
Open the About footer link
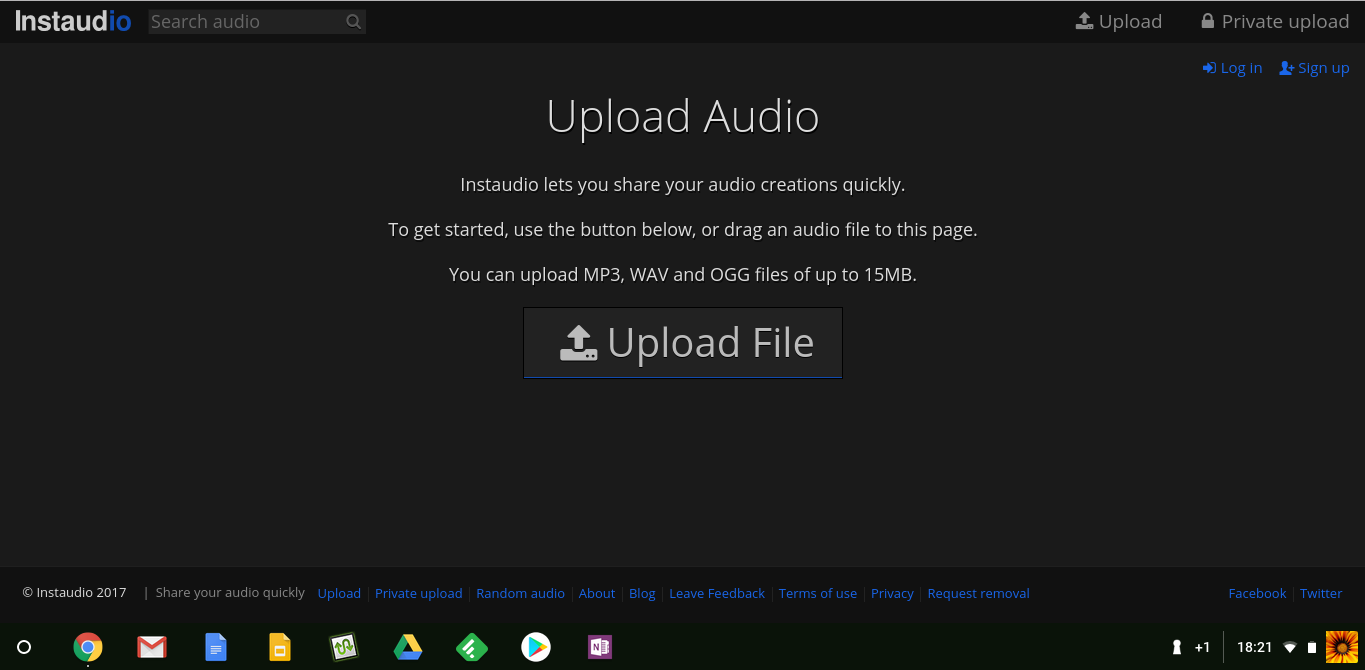[597, 593]
